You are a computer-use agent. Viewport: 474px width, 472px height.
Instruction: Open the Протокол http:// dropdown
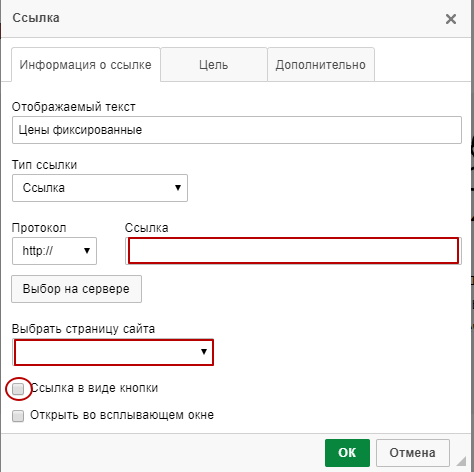(54, 251)
